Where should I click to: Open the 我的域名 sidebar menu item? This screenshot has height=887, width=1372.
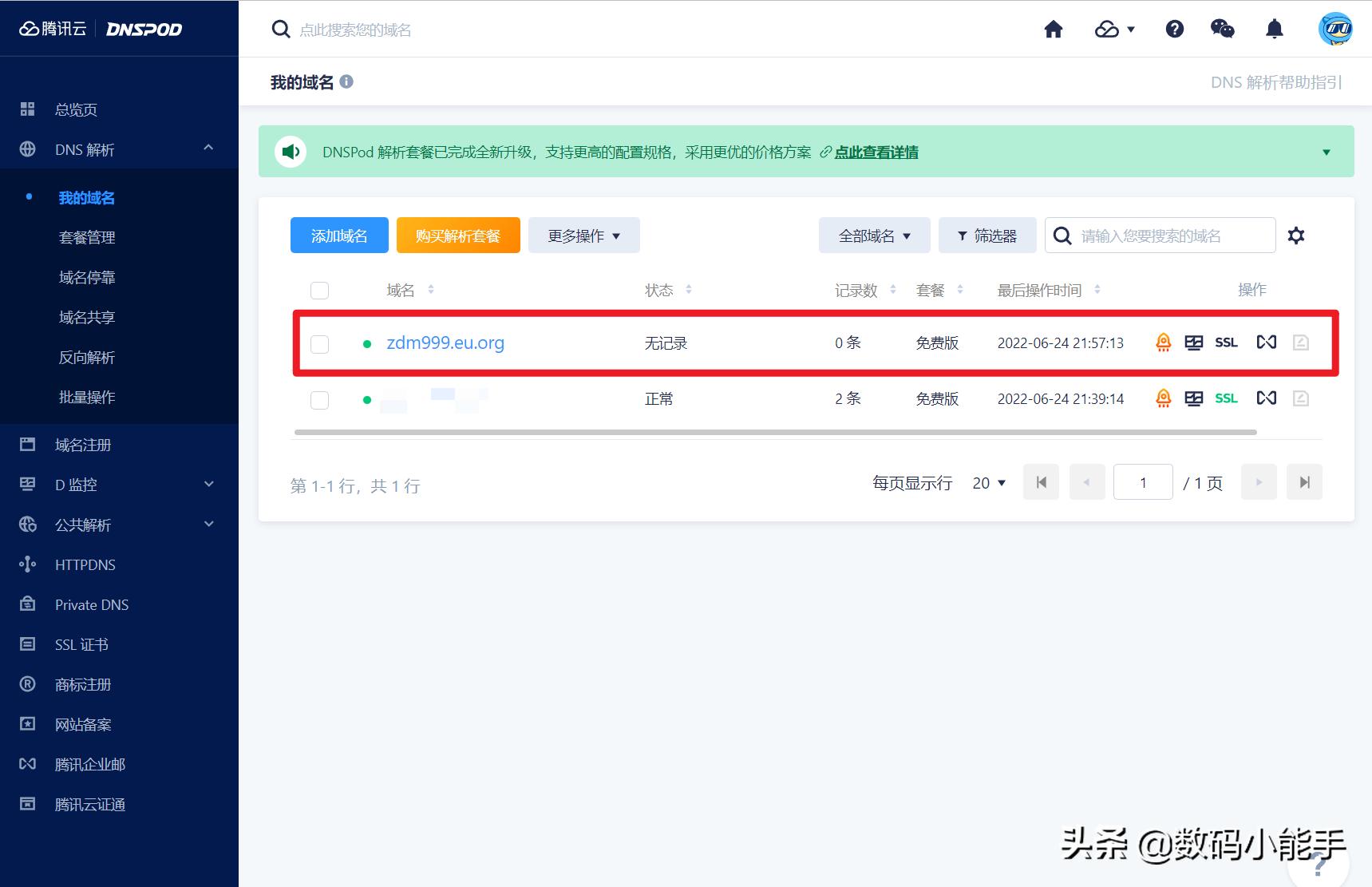[x=86, y=197]
